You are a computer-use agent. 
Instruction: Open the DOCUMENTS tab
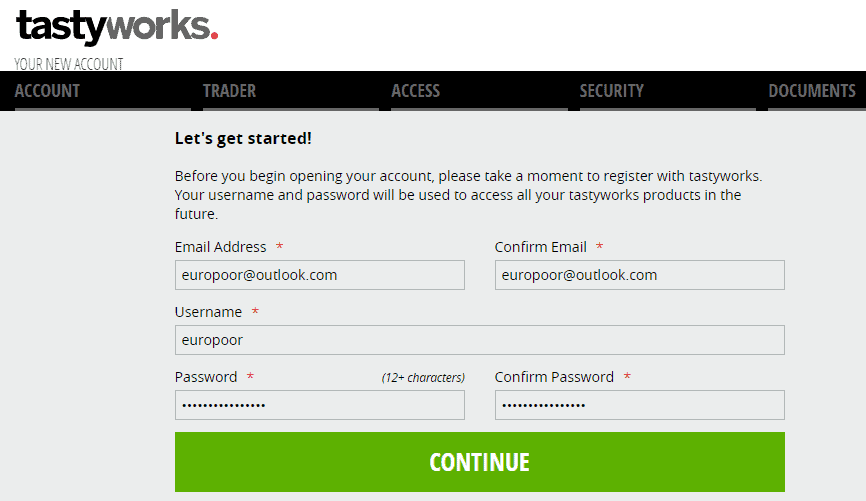812,91
